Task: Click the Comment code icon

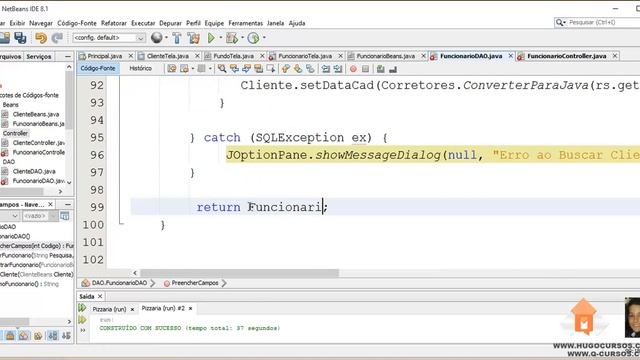Action: (x=381, y=69)
